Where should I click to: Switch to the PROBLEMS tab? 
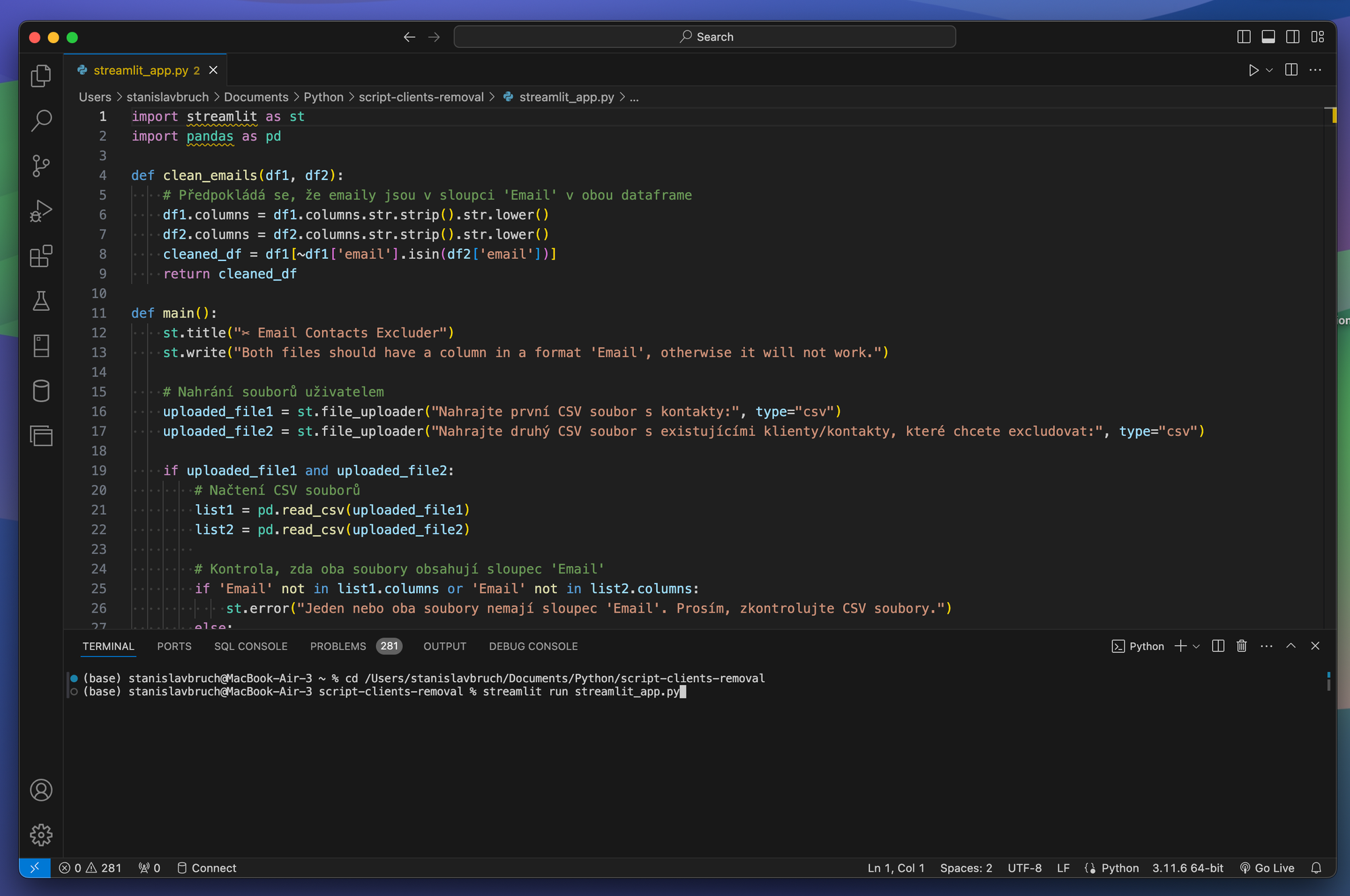(x=338, y=646)
